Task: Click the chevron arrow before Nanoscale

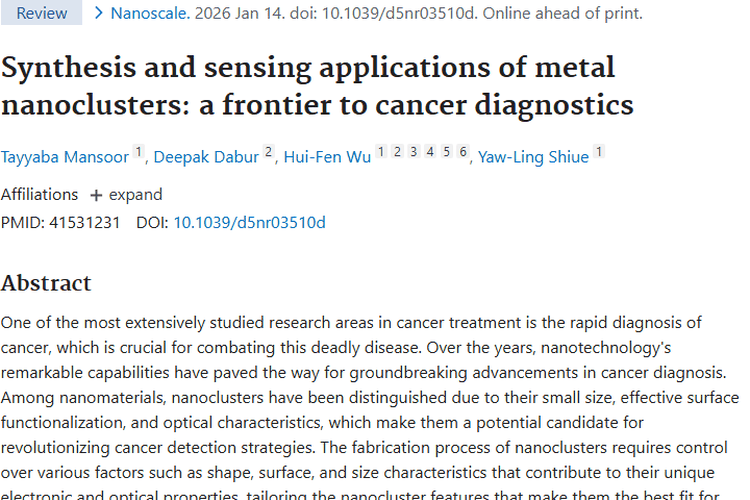Action: click(98, 13)
